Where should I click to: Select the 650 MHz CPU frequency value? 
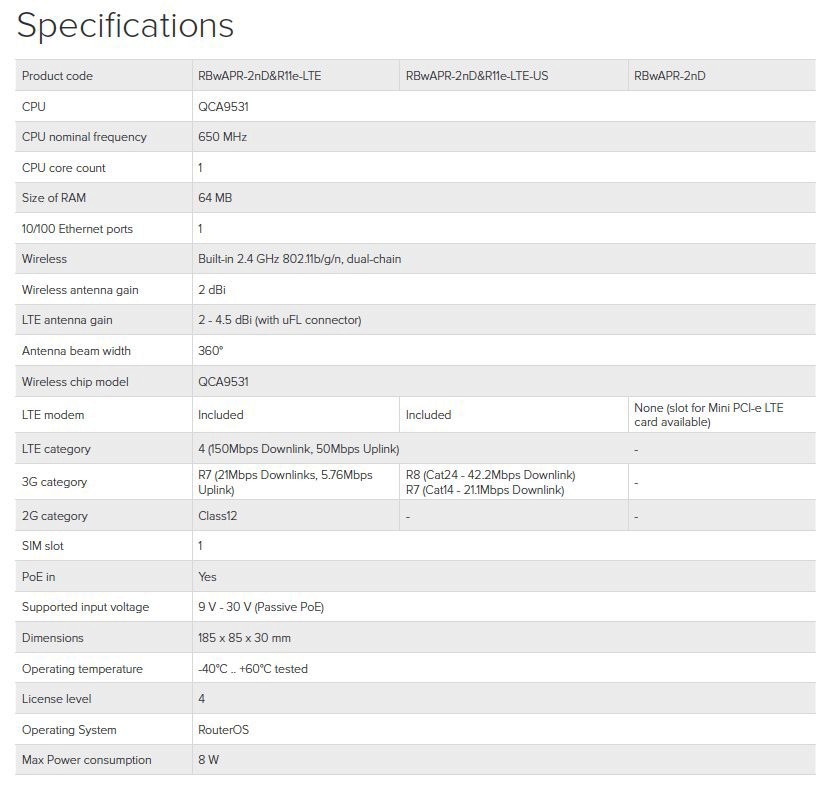(x=222, y=137)
